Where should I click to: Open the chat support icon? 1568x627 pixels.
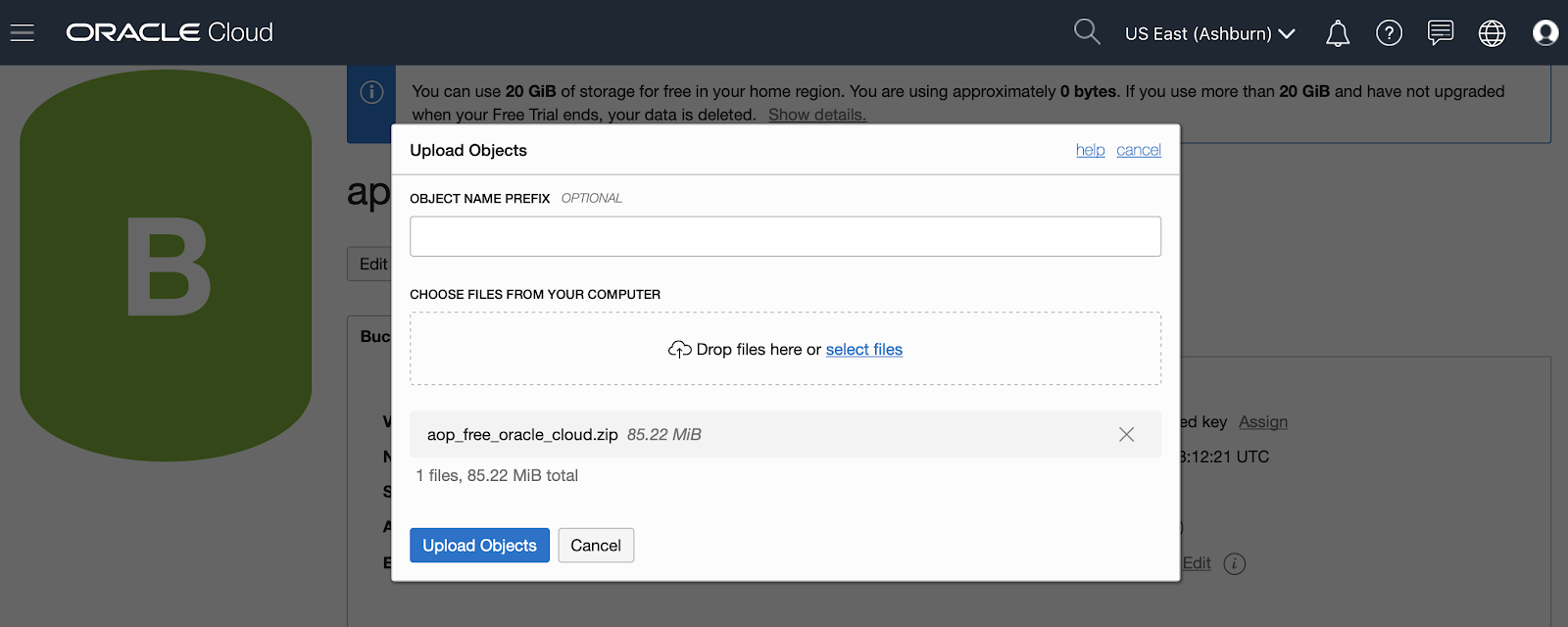coord(1441,32)
